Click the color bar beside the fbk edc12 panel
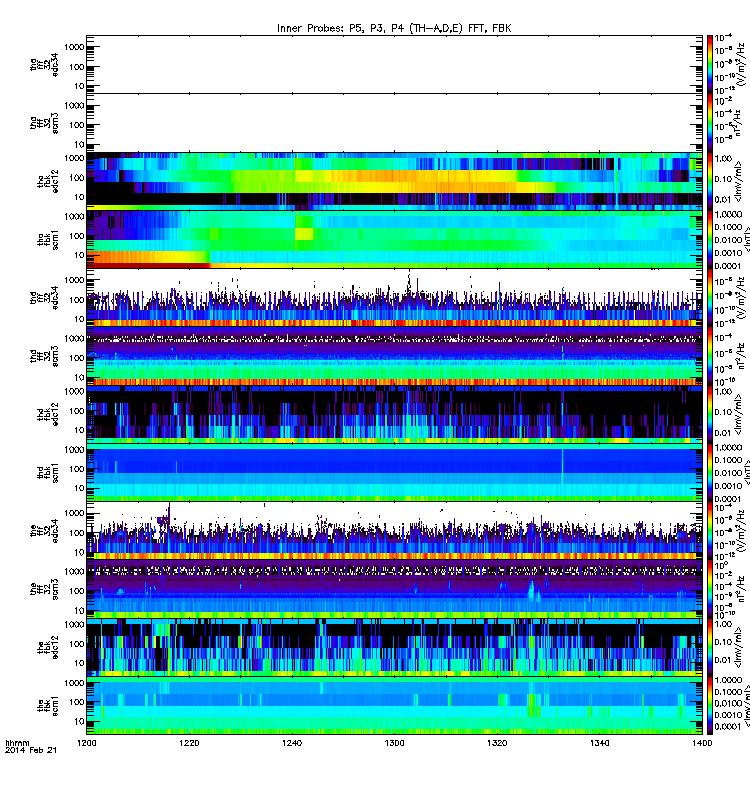750x800 pixels. click(x=710, y=648)
